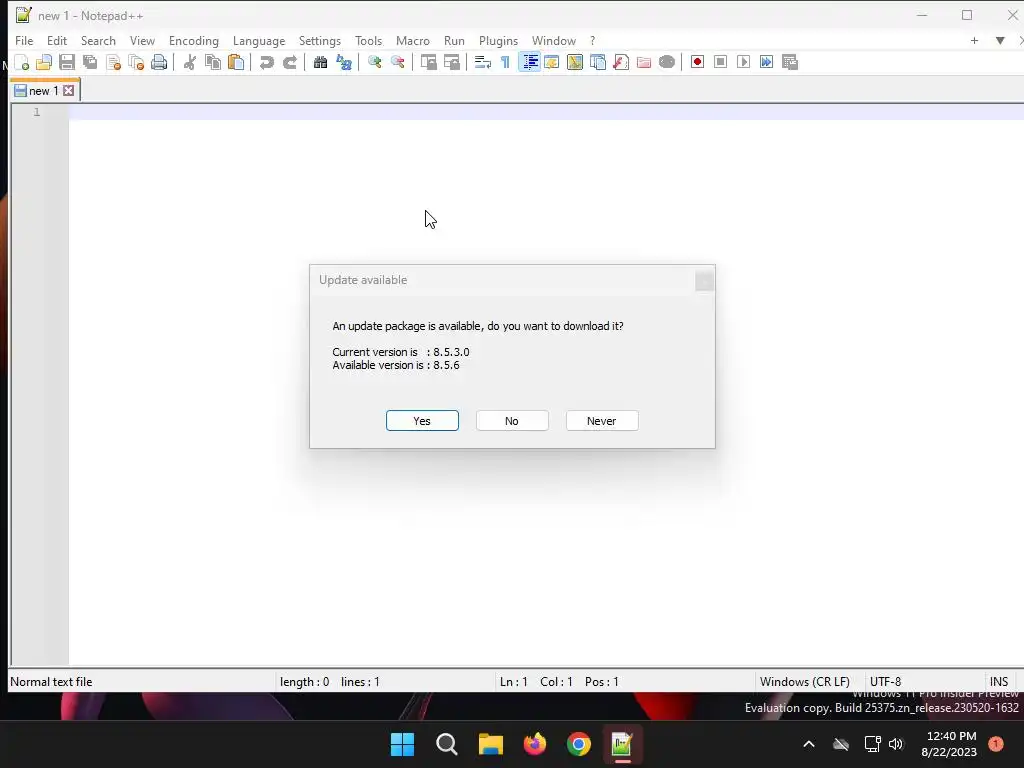
Task: Click the Cut scissors icon
Action: pos(189,62)
